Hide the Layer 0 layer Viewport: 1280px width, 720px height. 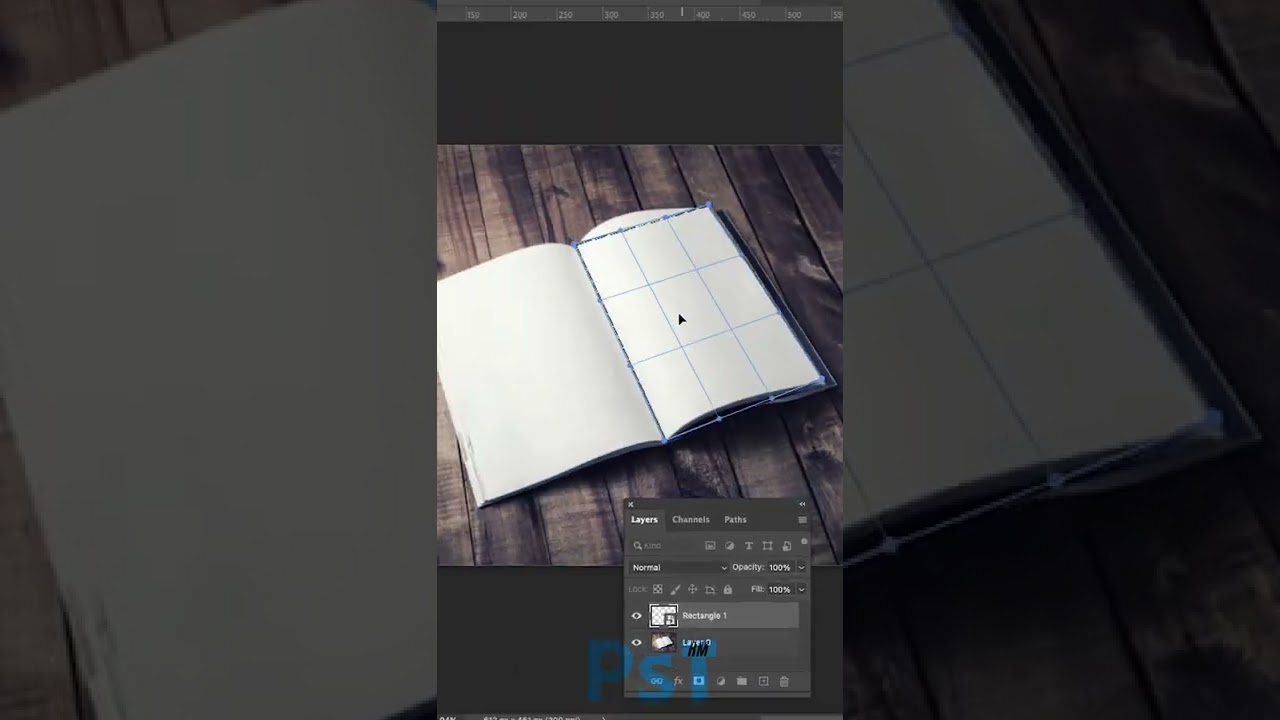(x=636, y=643)
